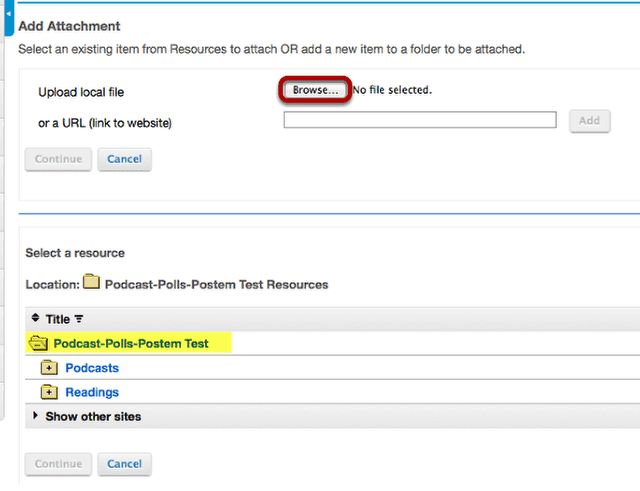This screenshot has height=491, width=640.
Task: Toggle the sort arrows beside Title
Action: click(x=36, y=318)
